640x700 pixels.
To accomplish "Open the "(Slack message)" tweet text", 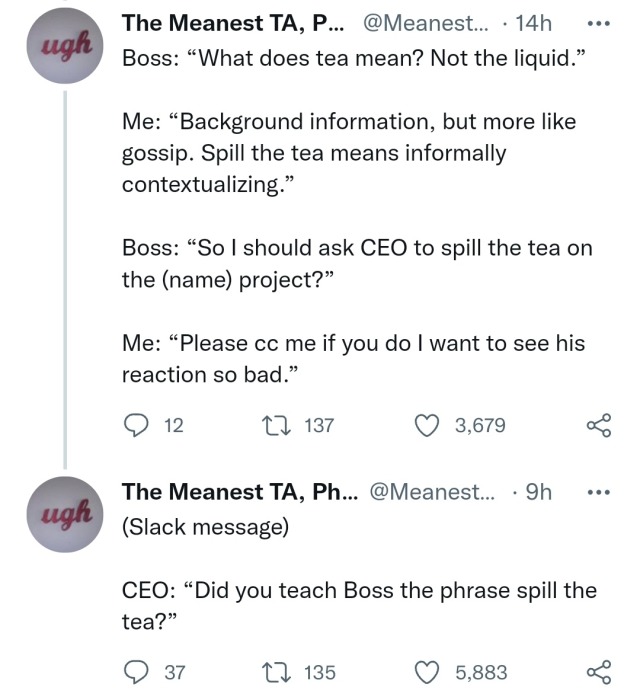I will (204, 526).
